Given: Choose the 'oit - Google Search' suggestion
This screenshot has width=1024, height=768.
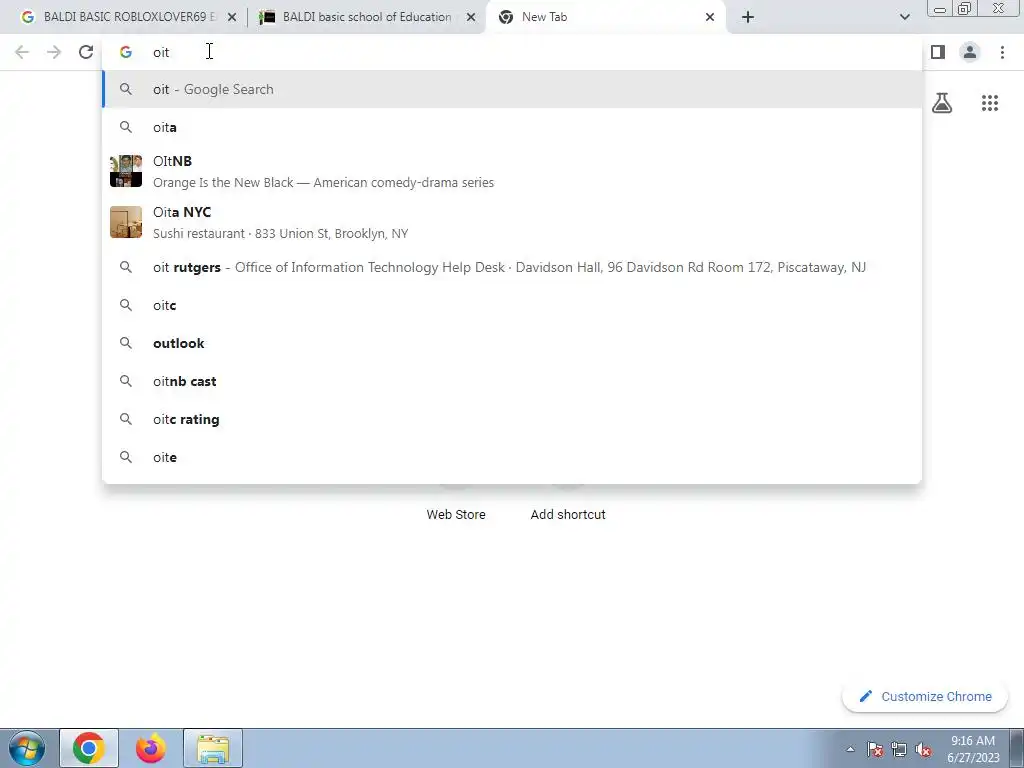Looking at the screenshot, I should 512,89.
